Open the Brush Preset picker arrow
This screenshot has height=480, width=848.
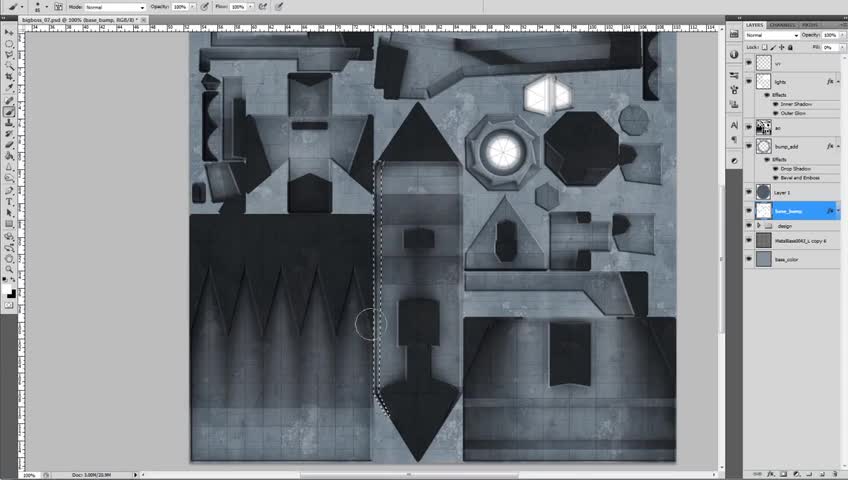(x=47, y=7)
